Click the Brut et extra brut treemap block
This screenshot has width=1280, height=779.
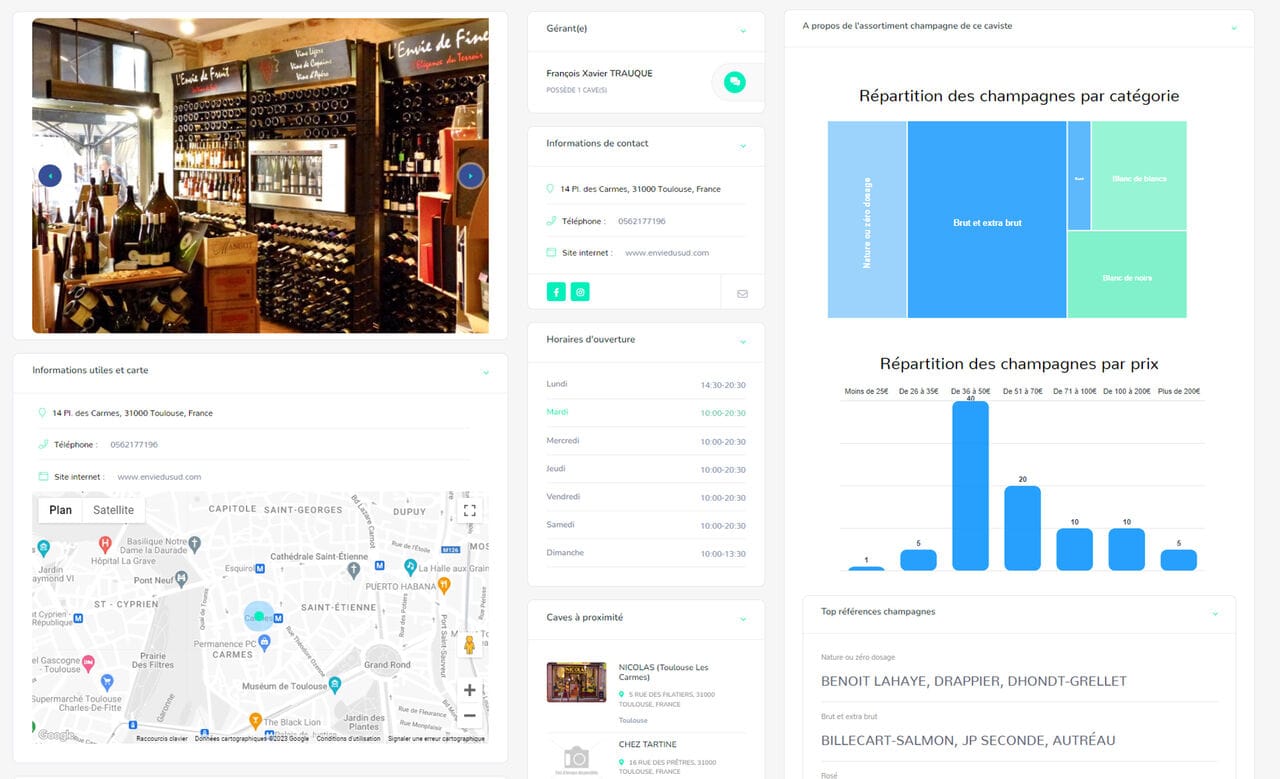coord(987,222)
